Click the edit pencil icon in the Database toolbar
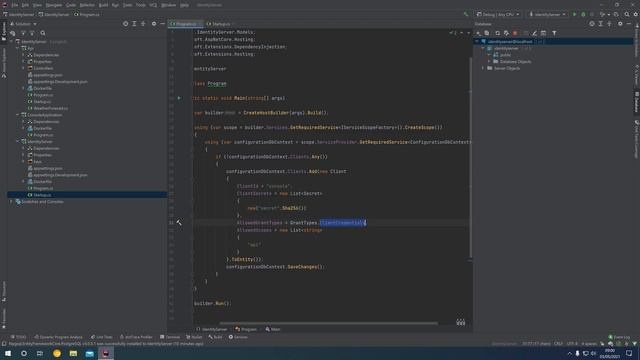640x360 pixels. [535, 33]
